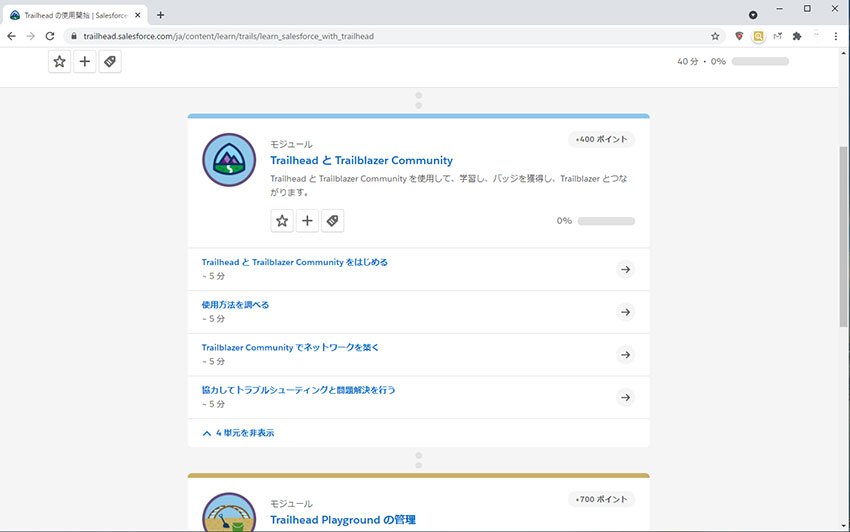Viewport: 850px width, 532px height.
Task: Click the trail plus add icon at top
Action: pyautogui.click(x=85, y=61)
